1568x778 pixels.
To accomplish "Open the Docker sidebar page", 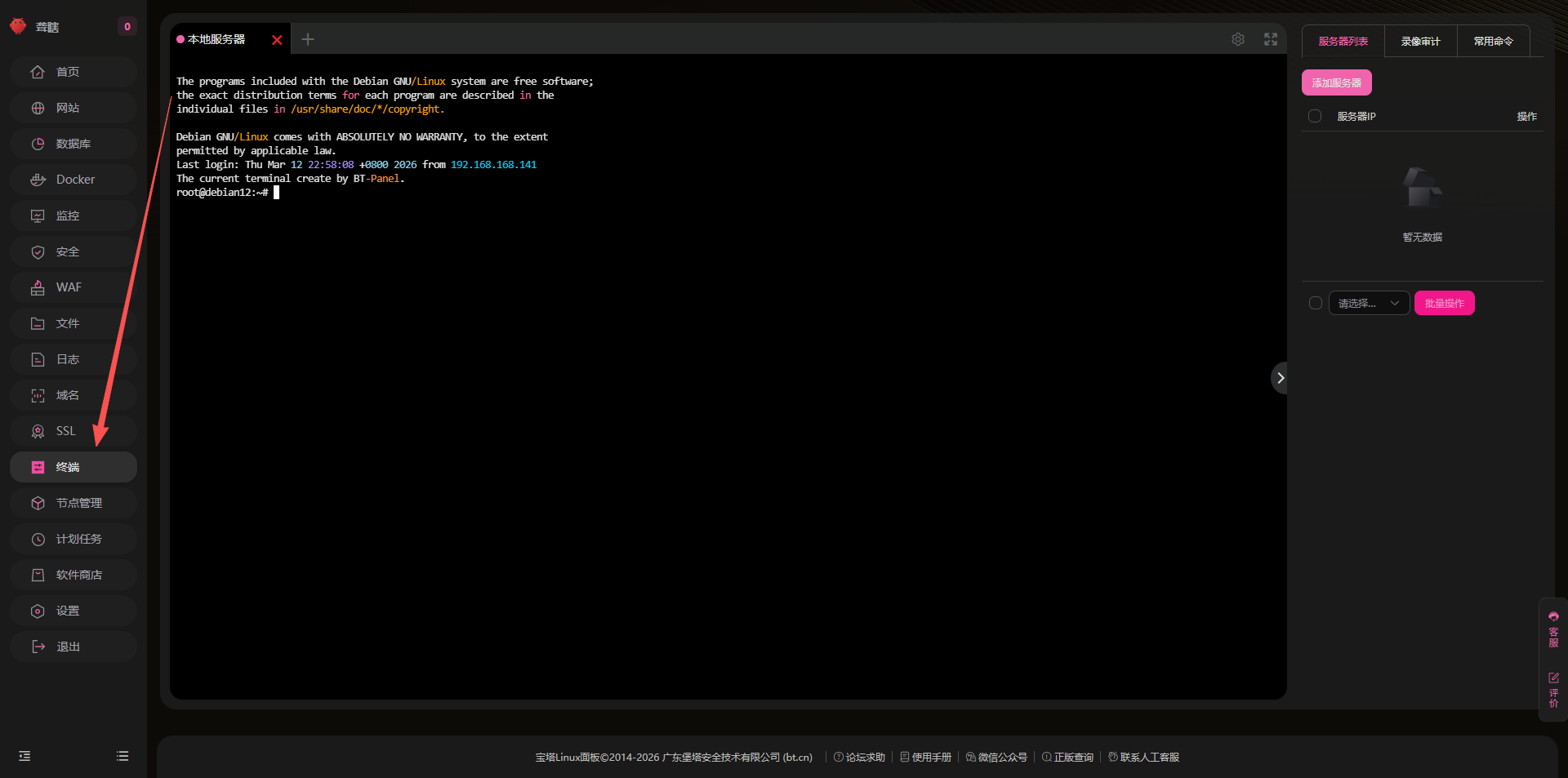I will [x=73, y=180].
